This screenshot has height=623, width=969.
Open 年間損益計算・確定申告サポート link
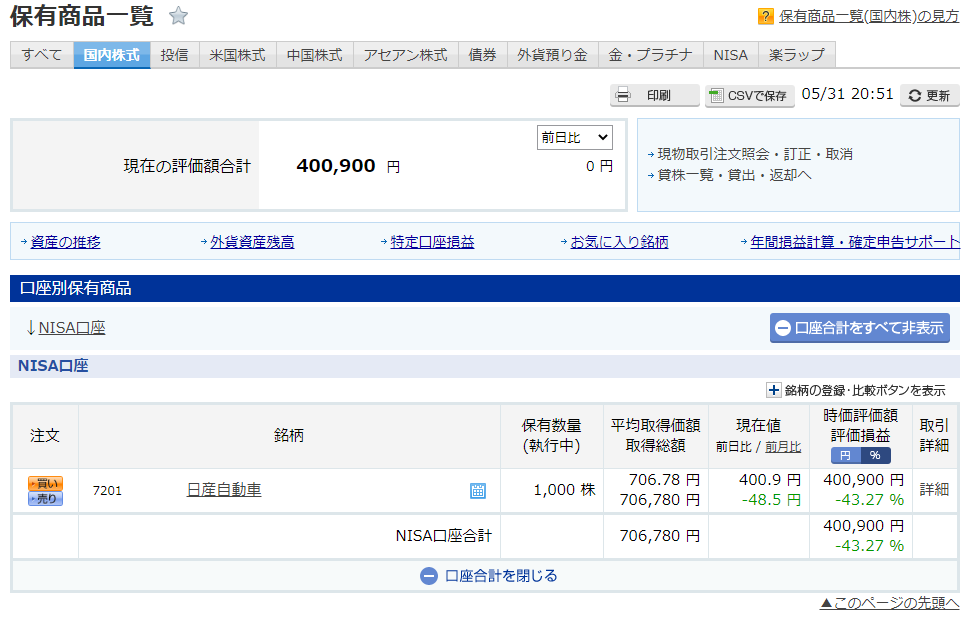[855, 242]
